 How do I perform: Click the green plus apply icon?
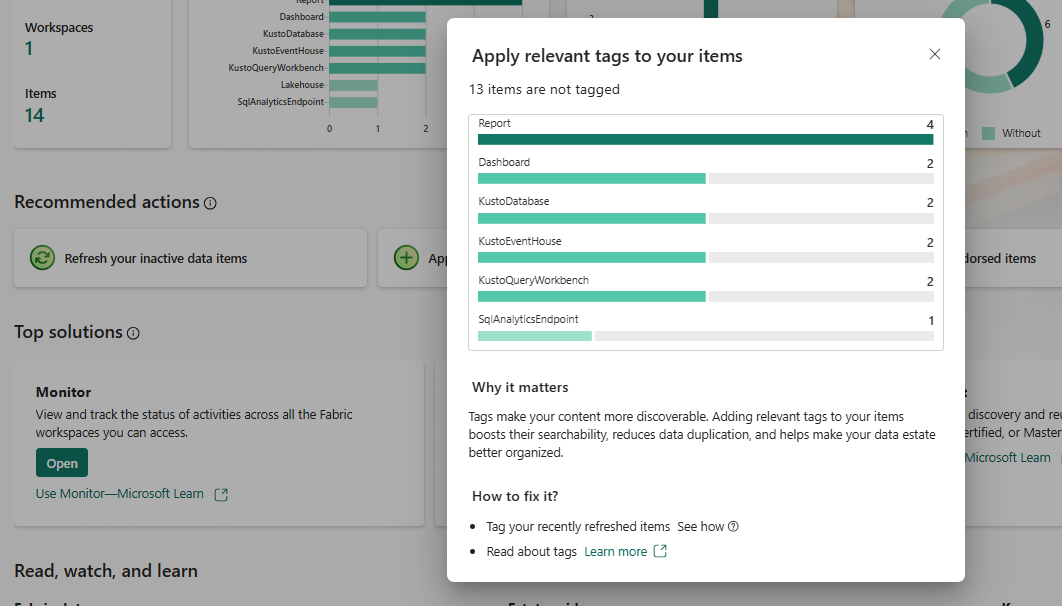click(406, 258)
